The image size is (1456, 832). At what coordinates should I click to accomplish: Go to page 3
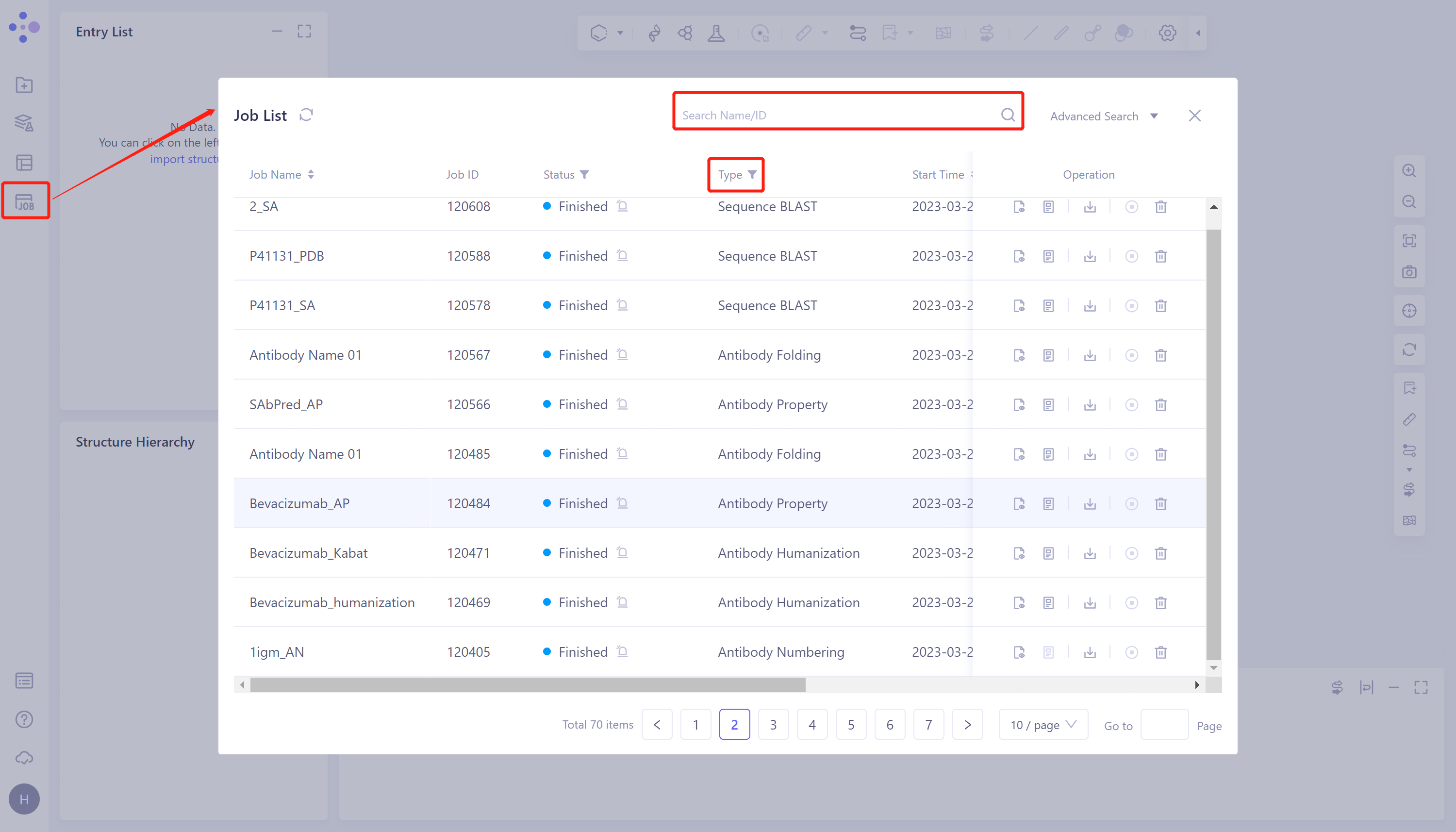[773, 725]
